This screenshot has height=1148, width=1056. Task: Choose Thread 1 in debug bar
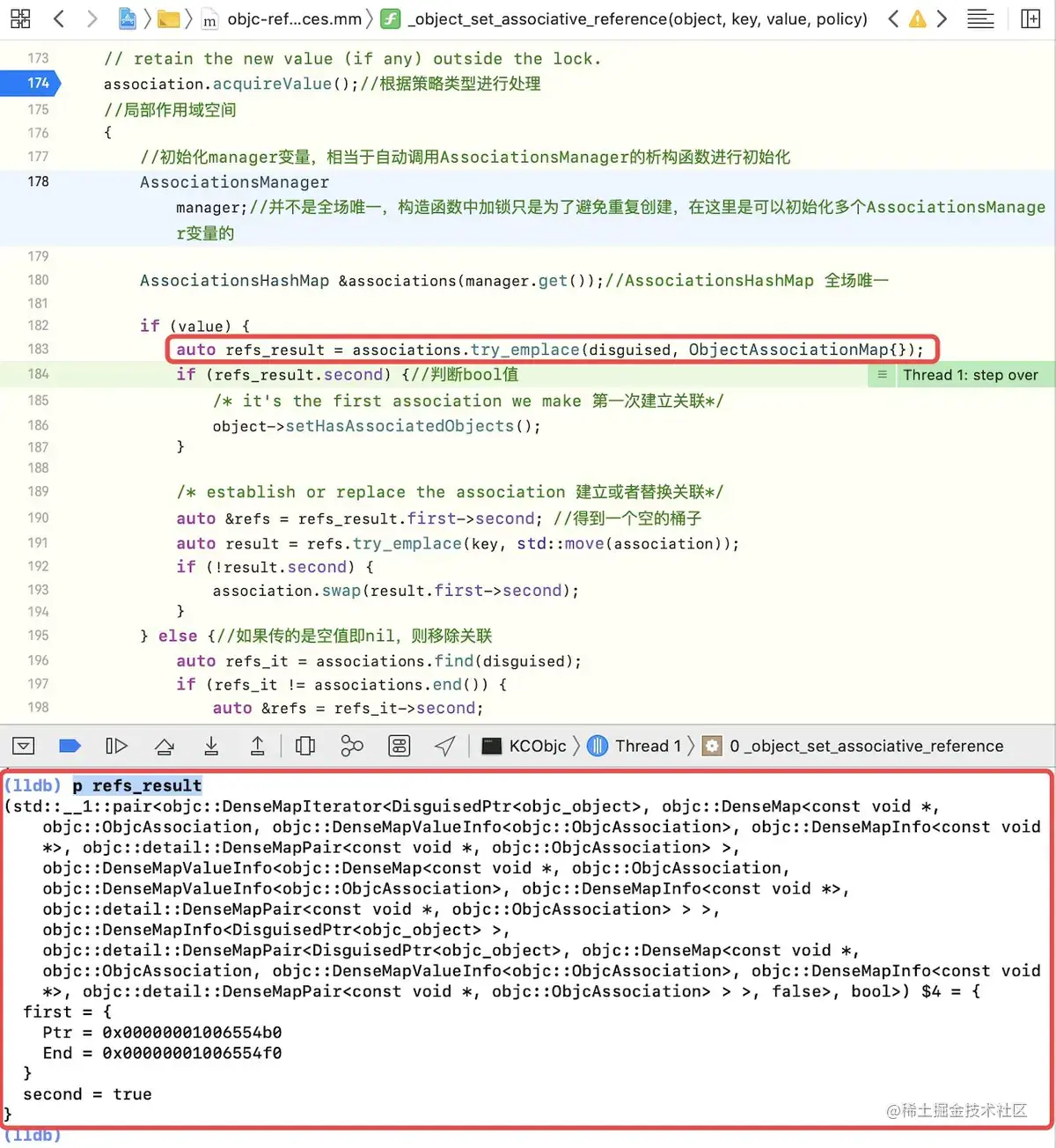[x=634, y=747]
